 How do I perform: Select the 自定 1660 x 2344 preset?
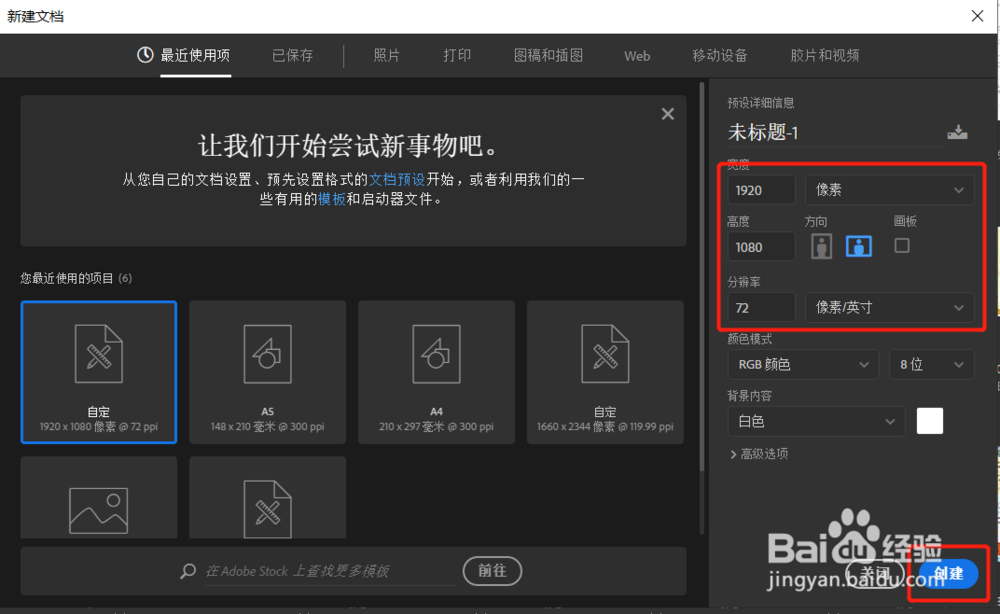[605, 372]
